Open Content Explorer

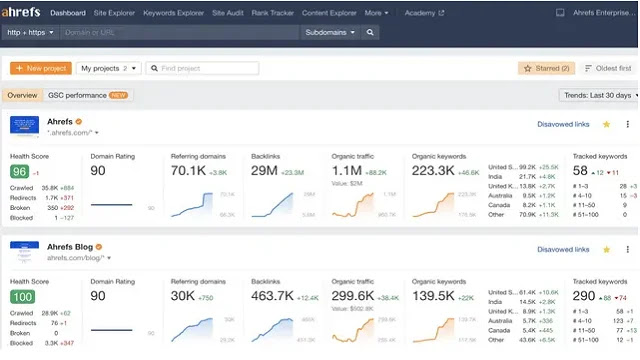[329, 13]
